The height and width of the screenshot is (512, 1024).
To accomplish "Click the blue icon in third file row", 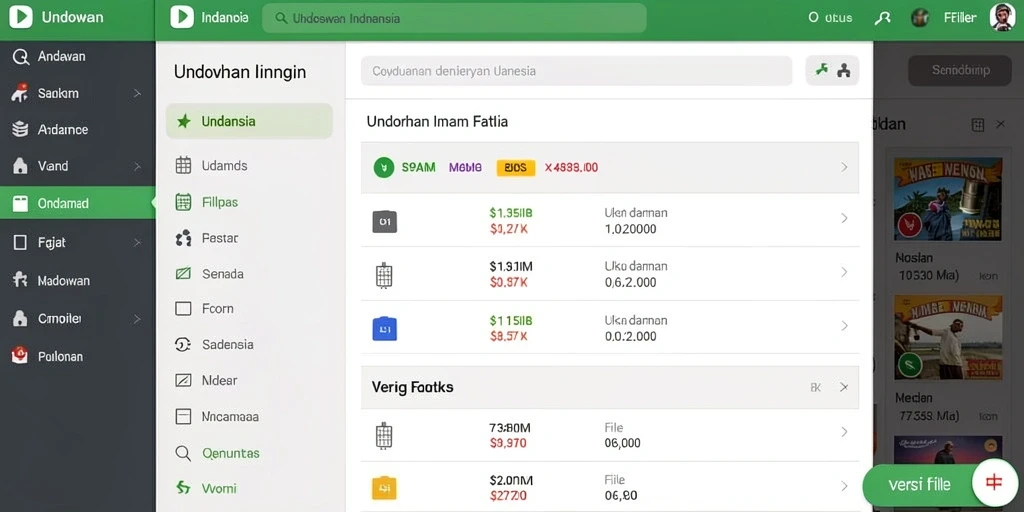I will coord(385,328).
